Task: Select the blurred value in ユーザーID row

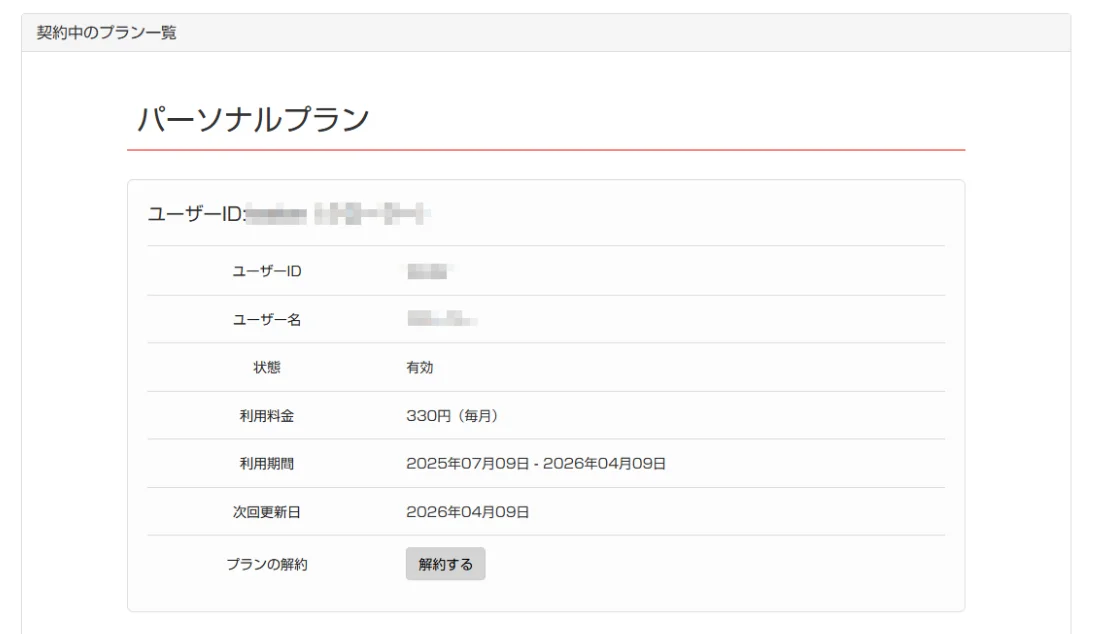Action: coord(430,271)
